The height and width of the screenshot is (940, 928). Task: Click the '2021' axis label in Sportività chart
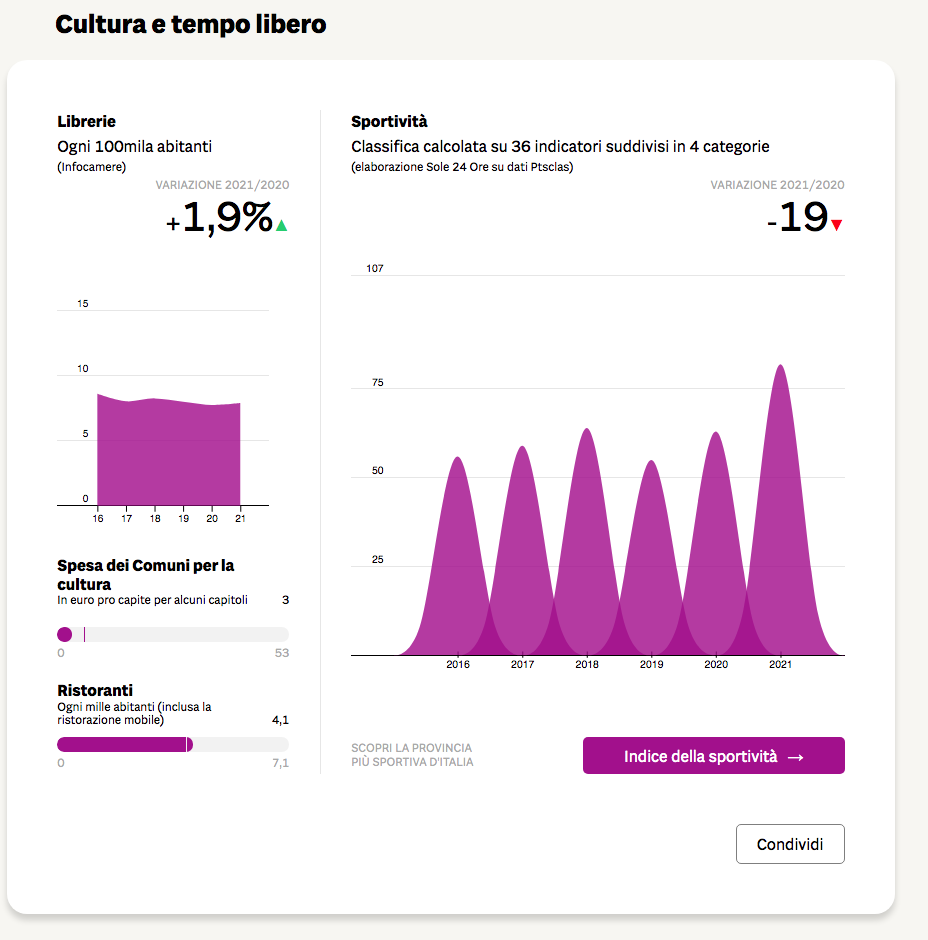point(781,664)
